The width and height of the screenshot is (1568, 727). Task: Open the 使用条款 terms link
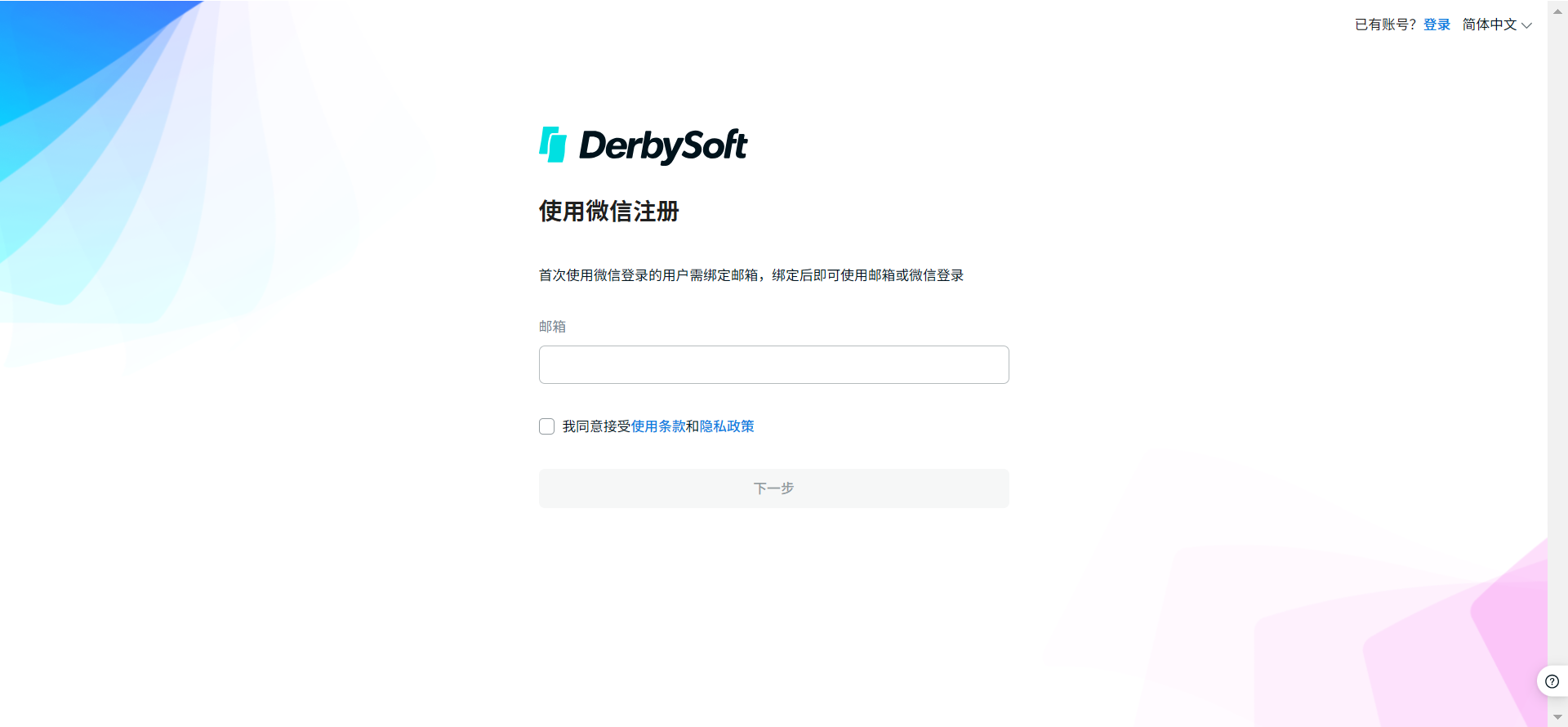[658, 426]
